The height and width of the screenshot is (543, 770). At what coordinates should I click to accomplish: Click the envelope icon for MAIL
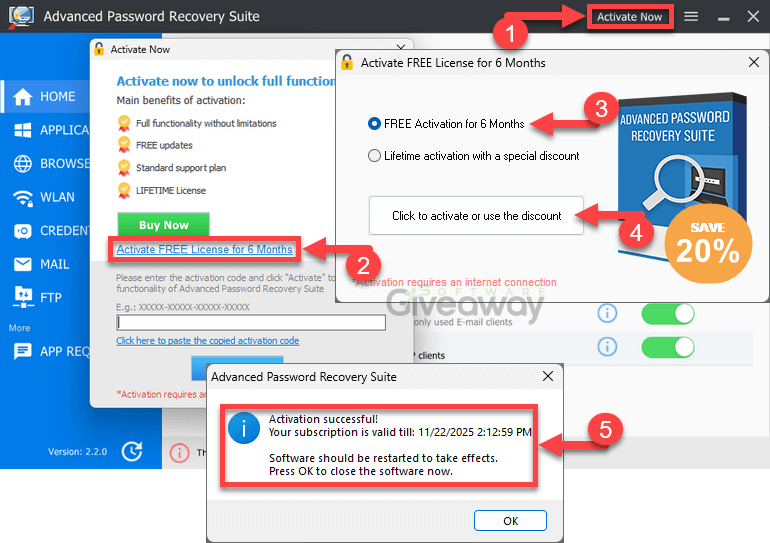[23, 264]
